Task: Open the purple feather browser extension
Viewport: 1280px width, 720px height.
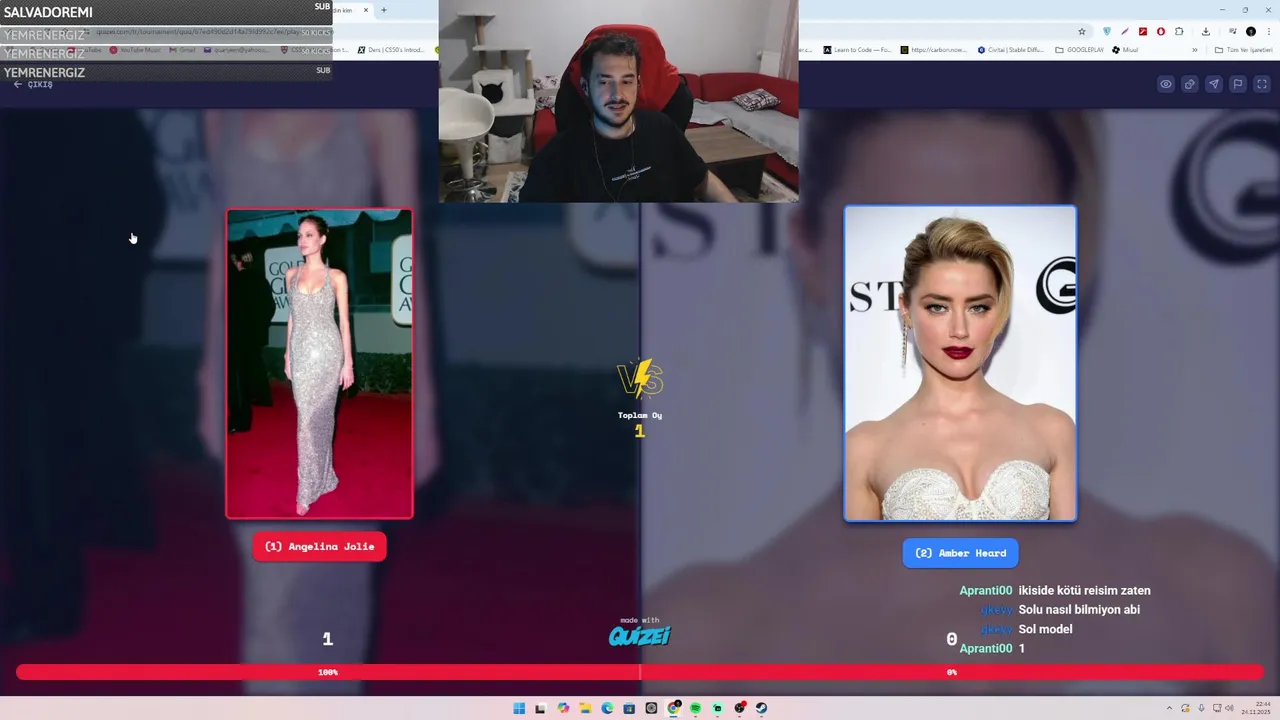Action: coord(1125,31)
